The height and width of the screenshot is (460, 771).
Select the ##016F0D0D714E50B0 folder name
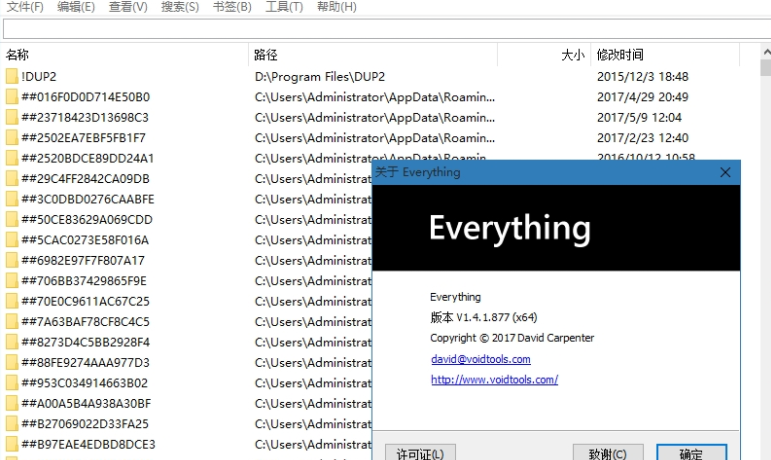click(x=86, y=97)
